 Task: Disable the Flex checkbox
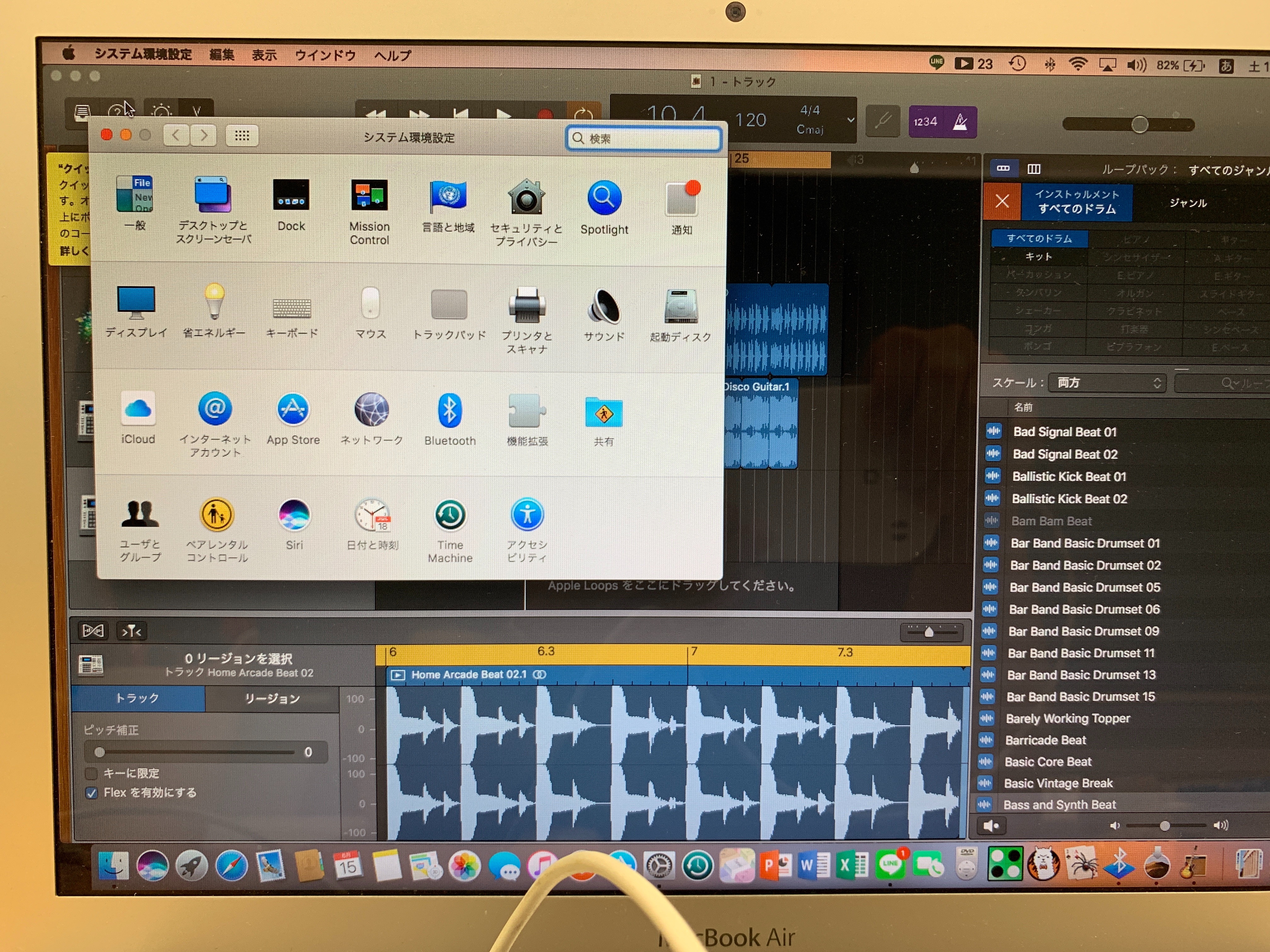(x=92, y=793)
